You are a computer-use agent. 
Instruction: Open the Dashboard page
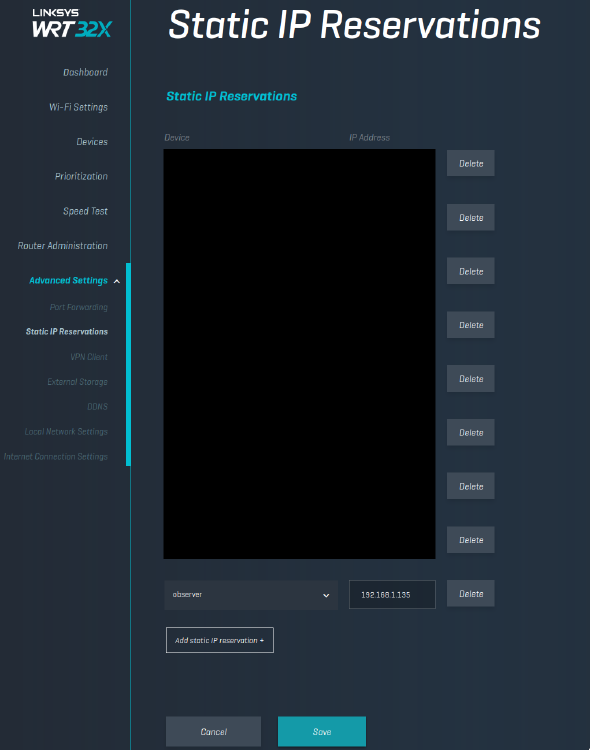(85, 72)
